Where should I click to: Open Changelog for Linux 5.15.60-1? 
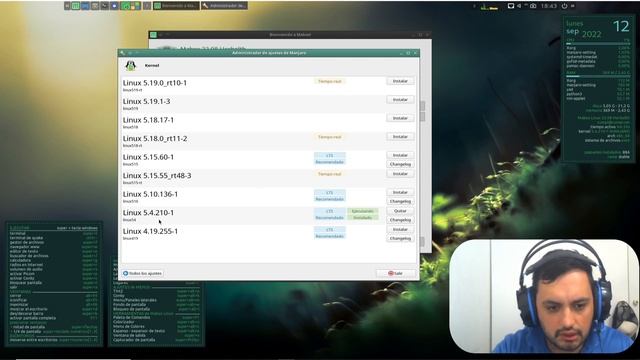tap(400, 164)
